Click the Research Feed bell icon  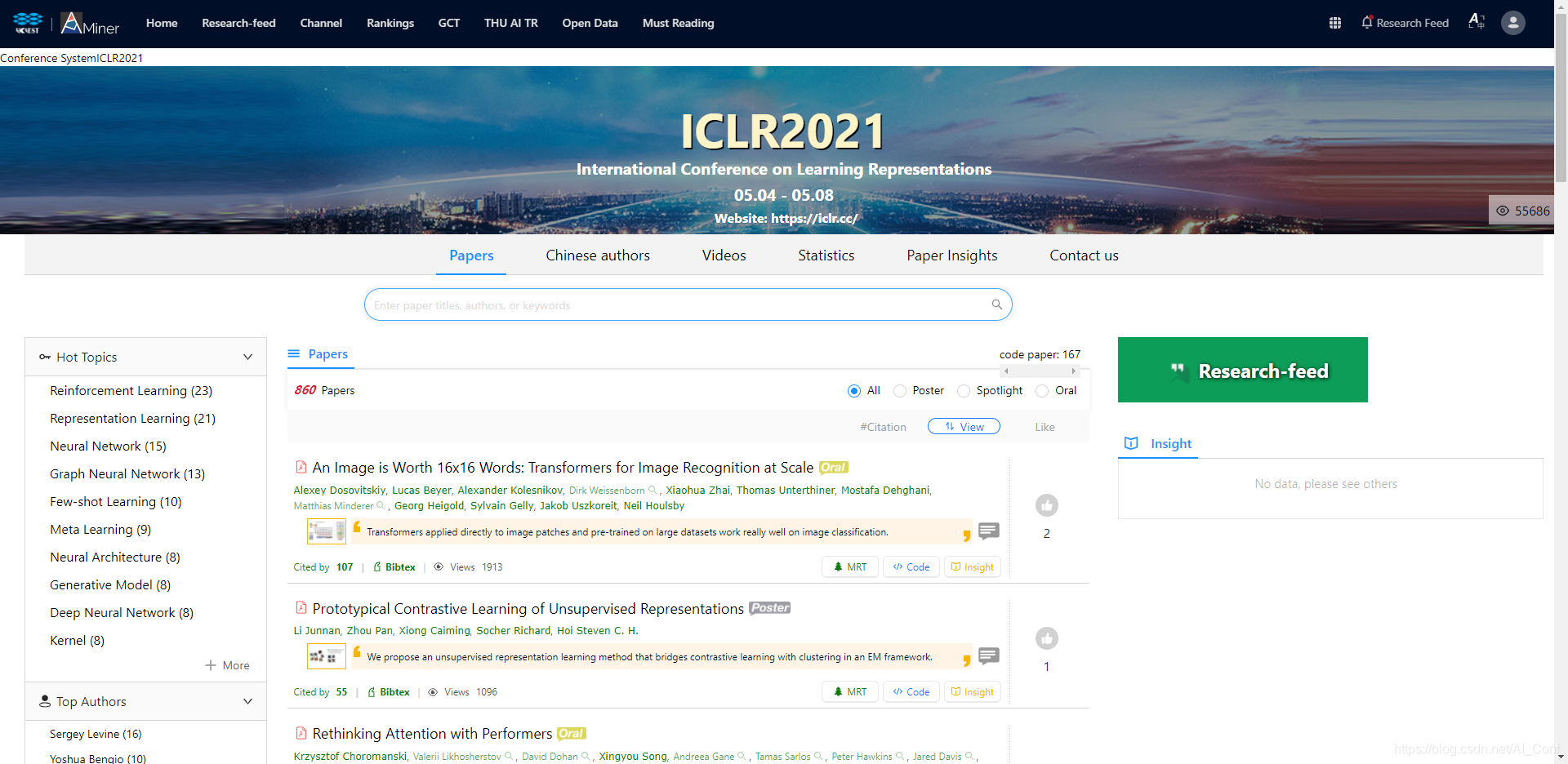[1366, 23]
